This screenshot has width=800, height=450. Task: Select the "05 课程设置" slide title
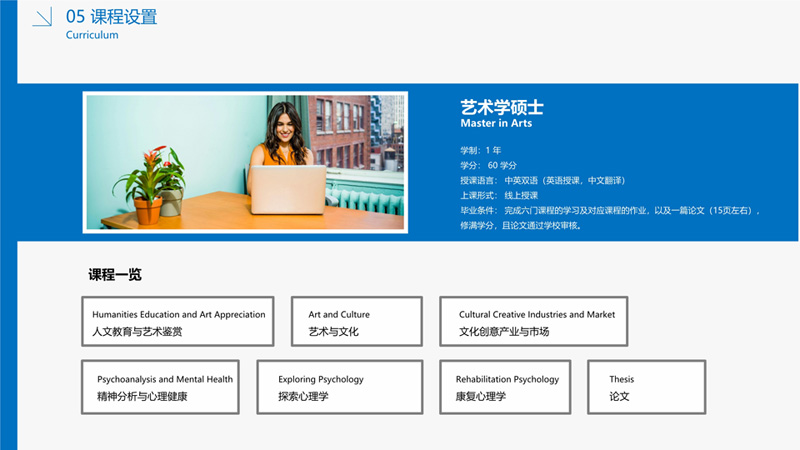click(x=111, y=17)
